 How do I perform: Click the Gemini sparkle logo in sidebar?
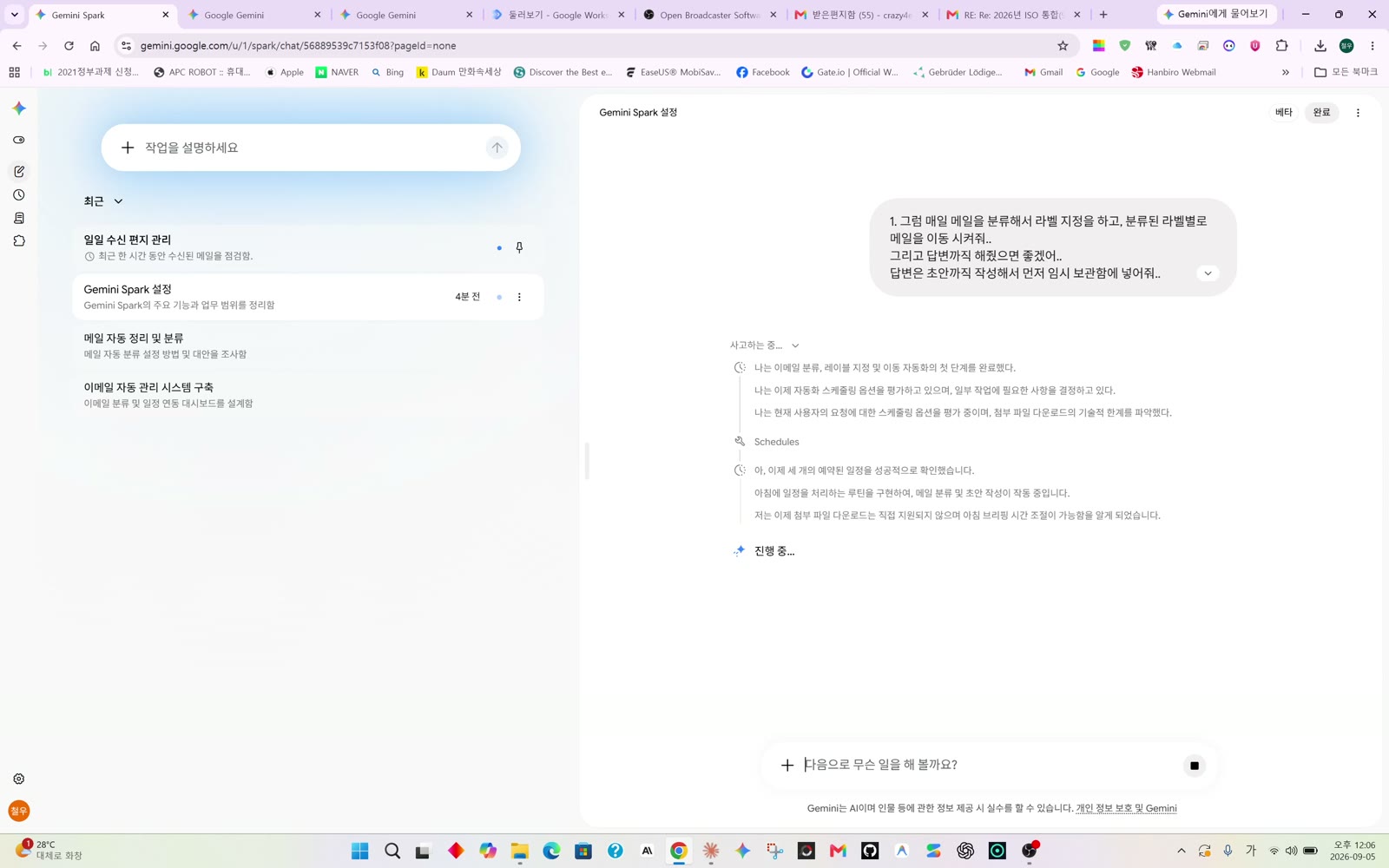click(x=19, y=108)
